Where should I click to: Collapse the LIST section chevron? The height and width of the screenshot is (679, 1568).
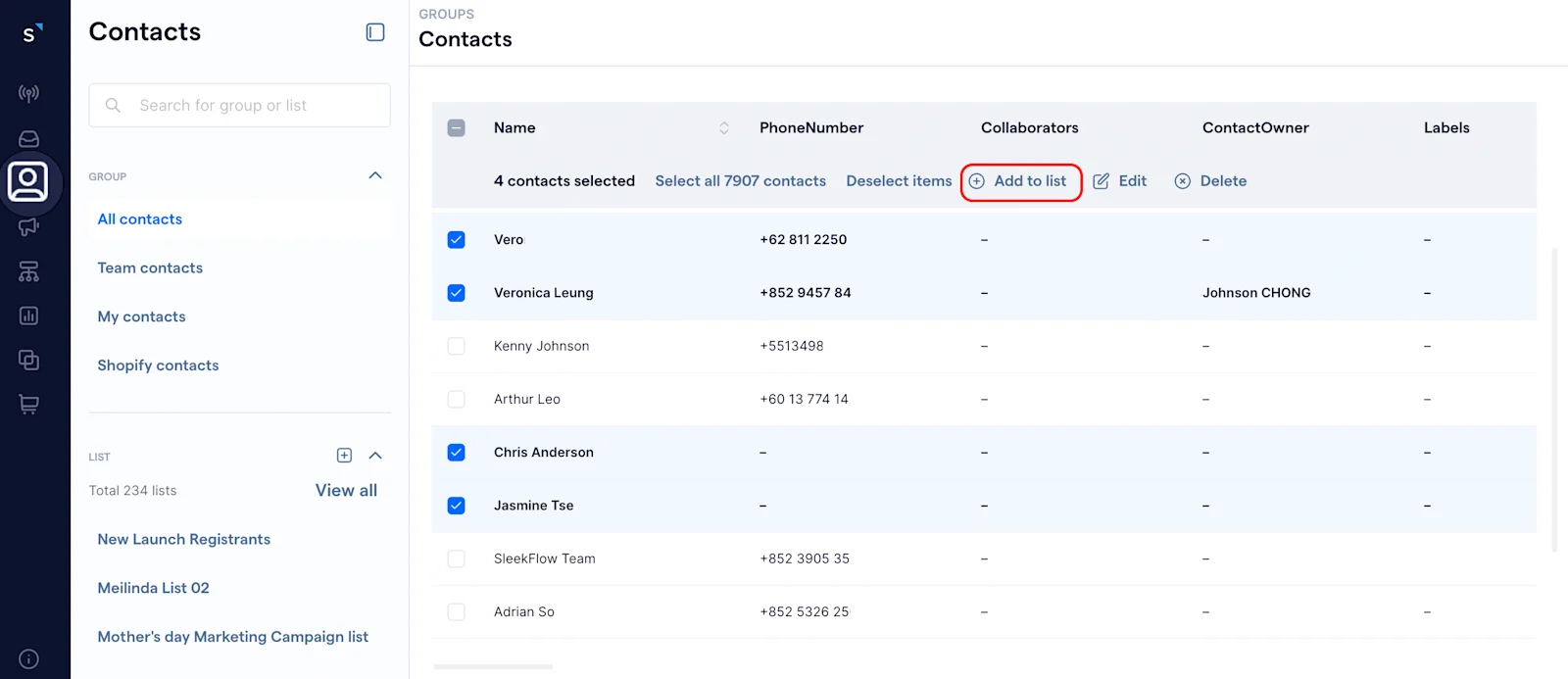tap(375, 456)
